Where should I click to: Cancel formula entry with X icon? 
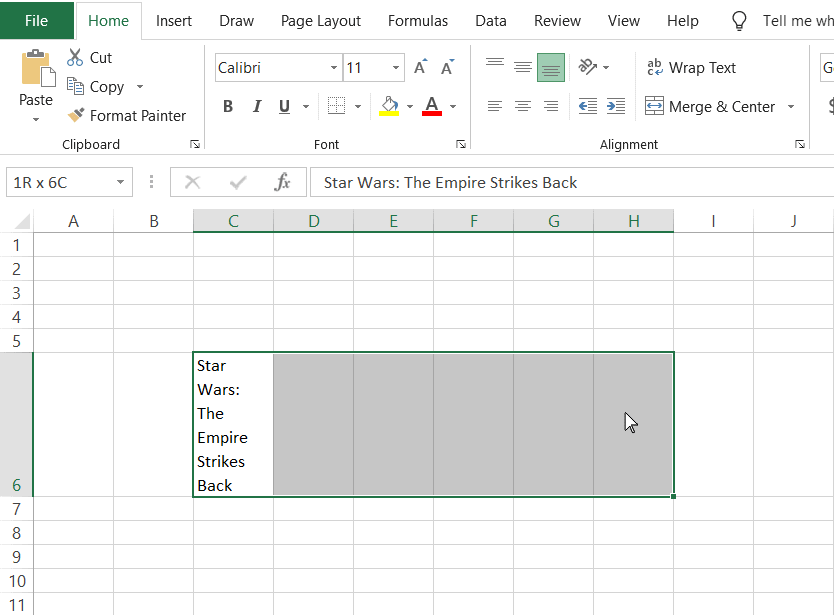click(x=193, y=182)
